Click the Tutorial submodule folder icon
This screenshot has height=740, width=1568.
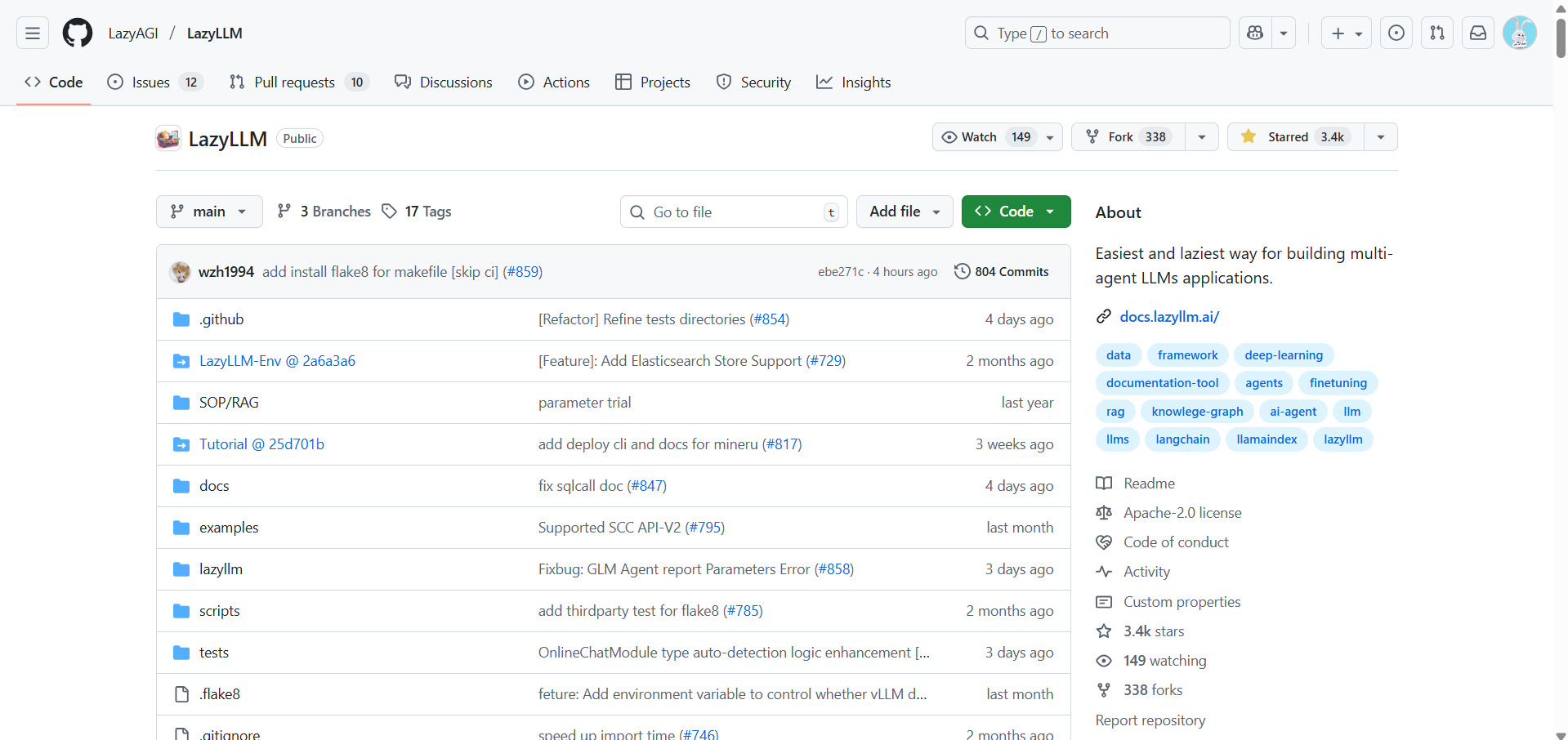click(181, 444)
